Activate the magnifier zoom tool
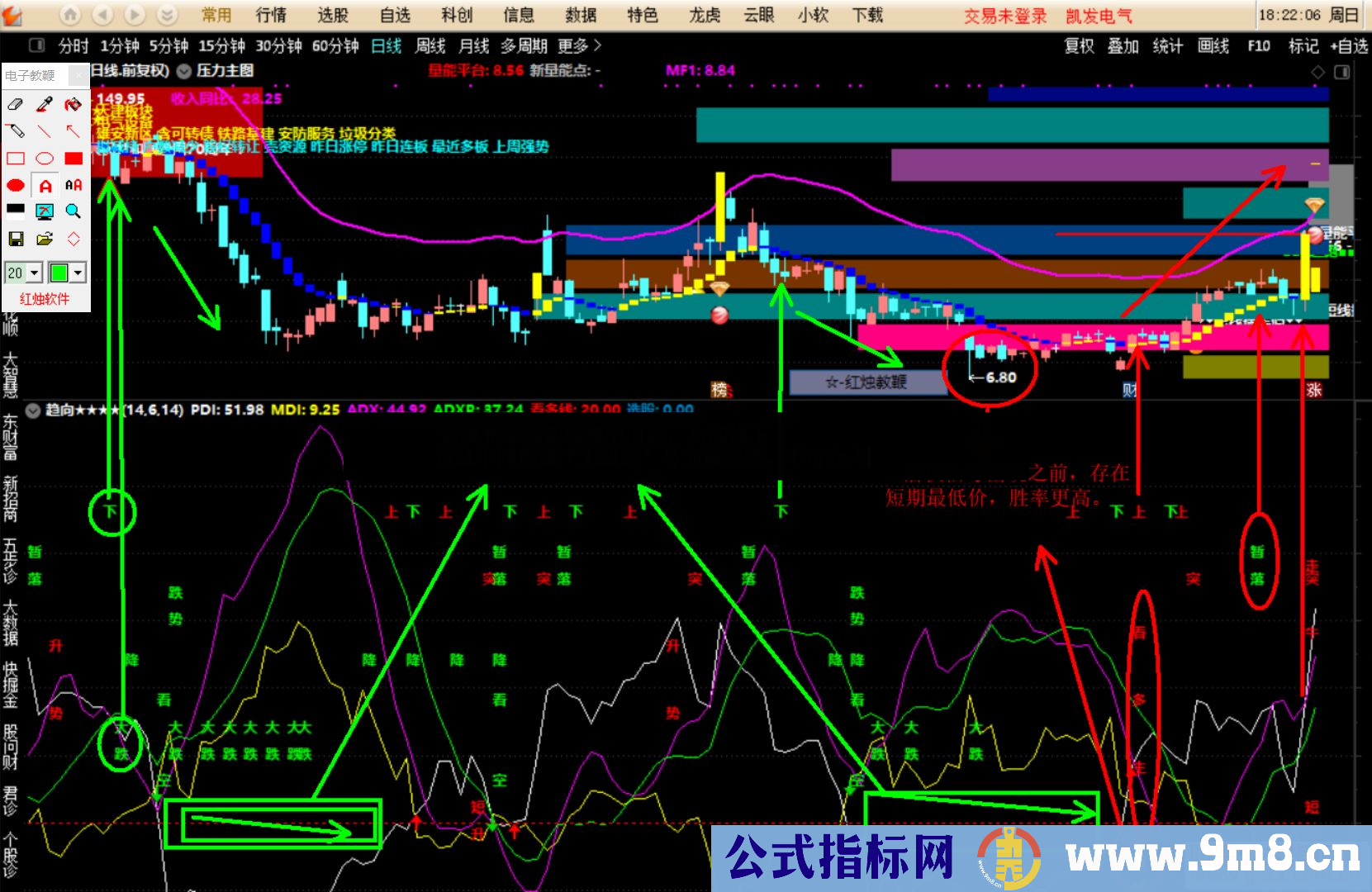The height and width of the screenshot is (892, 1372). 74,211
